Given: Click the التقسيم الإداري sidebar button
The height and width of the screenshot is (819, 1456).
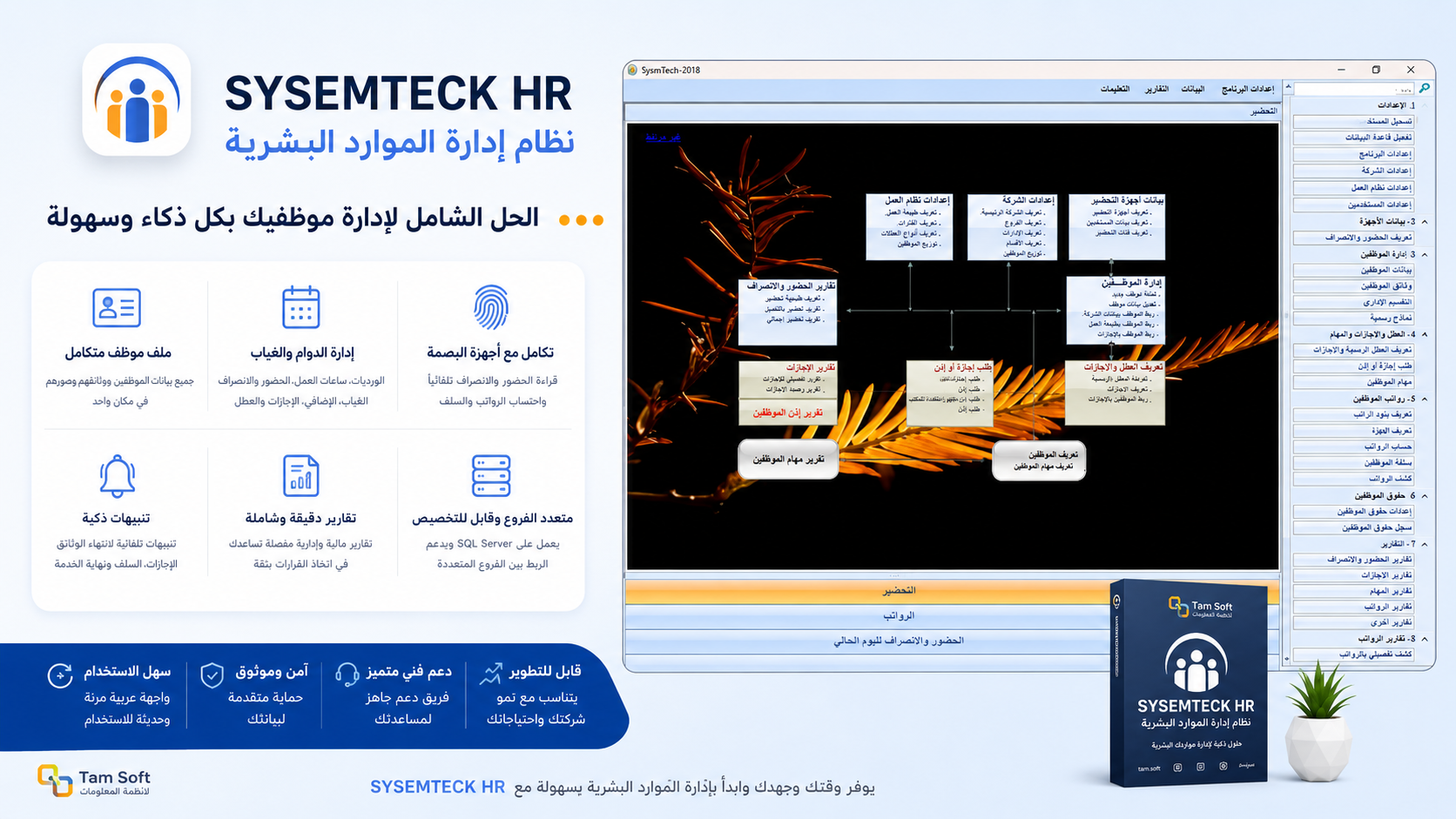Looking at the screenshot, I should pos(1353,302).
